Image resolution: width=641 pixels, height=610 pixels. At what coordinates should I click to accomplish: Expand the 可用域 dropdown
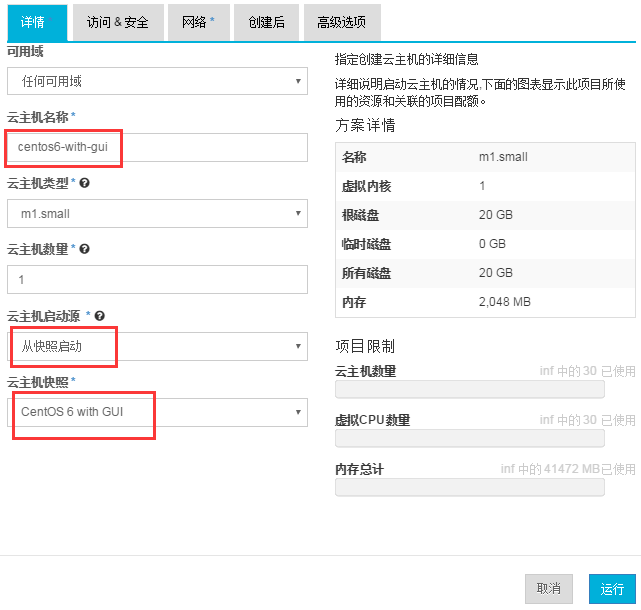coord(157,81)
